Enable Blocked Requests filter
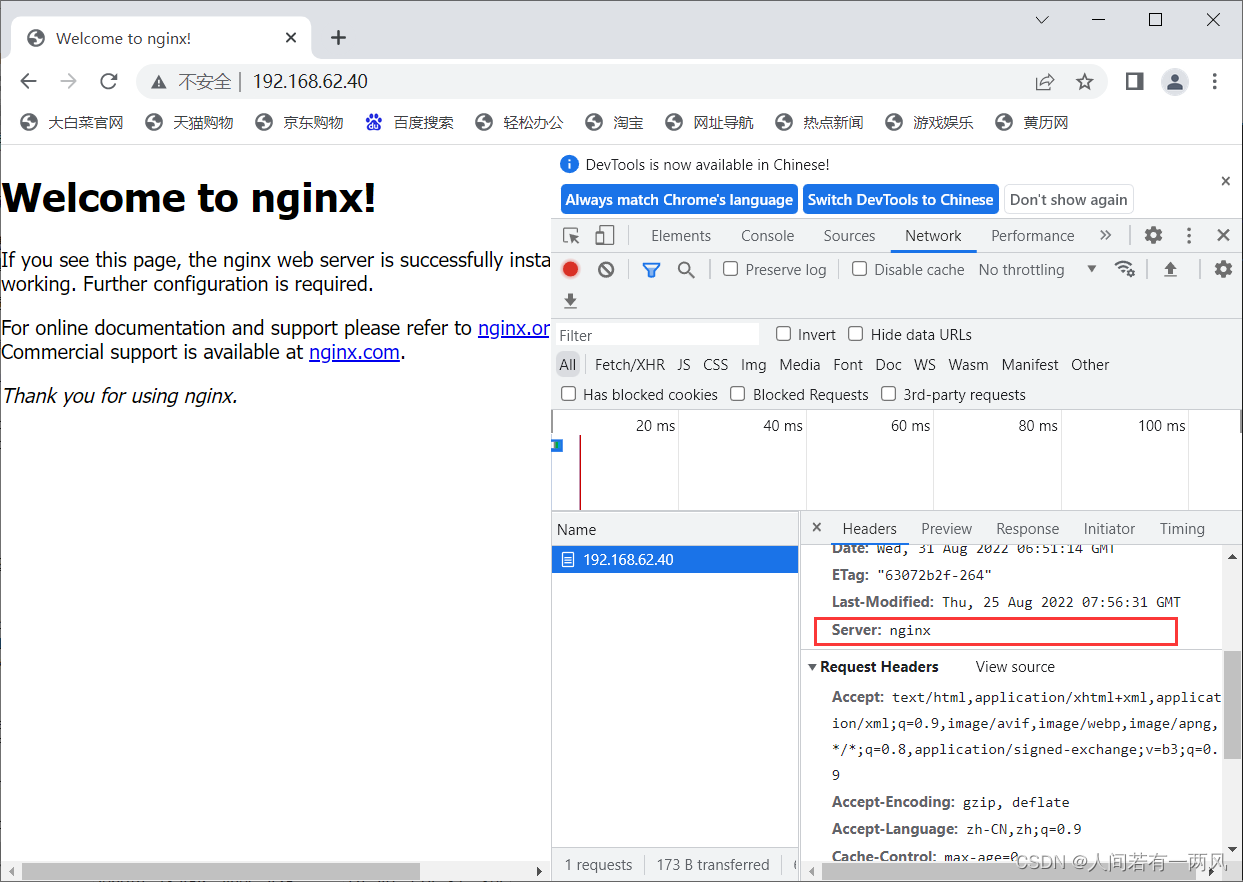The width and height of the screenshot is (1243, 882). click(x=738, y=394)
